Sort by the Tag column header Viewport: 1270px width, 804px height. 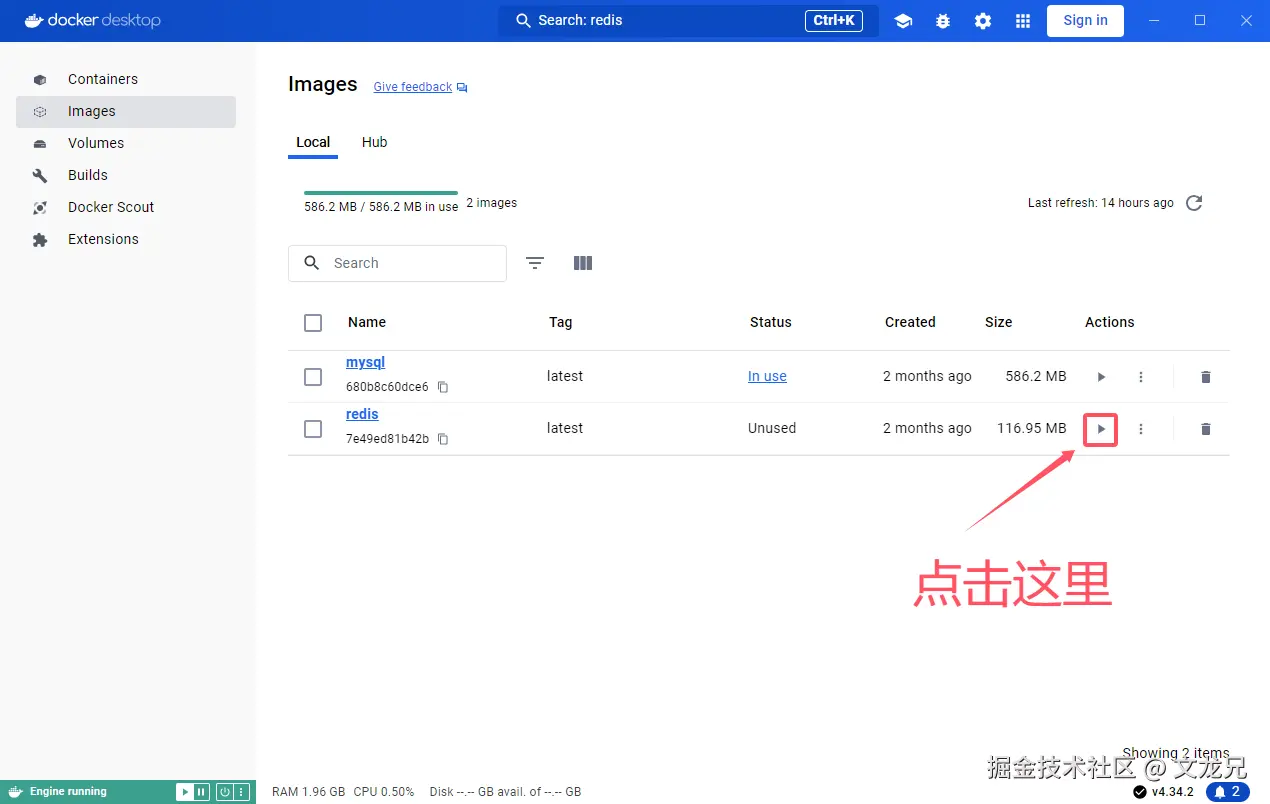pos(560,322)
